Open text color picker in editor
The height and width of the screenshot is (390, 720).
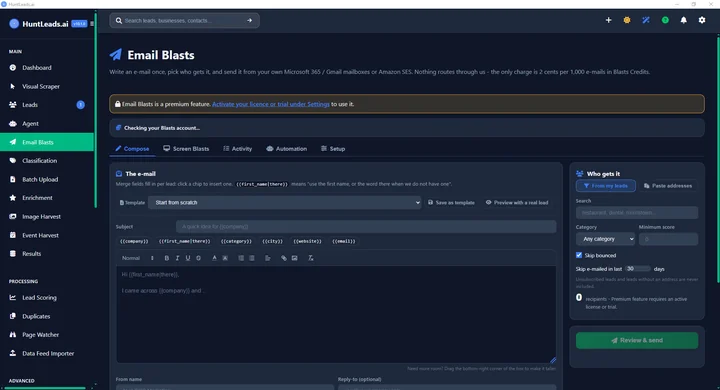pos(214,258)
